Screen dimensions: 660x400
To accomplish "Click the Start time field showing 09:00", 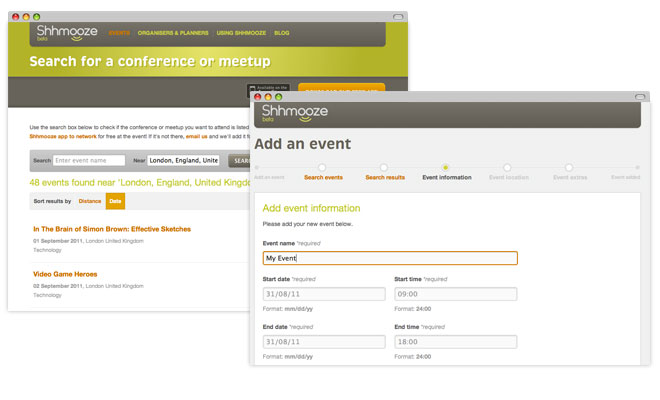I will 455,294.
